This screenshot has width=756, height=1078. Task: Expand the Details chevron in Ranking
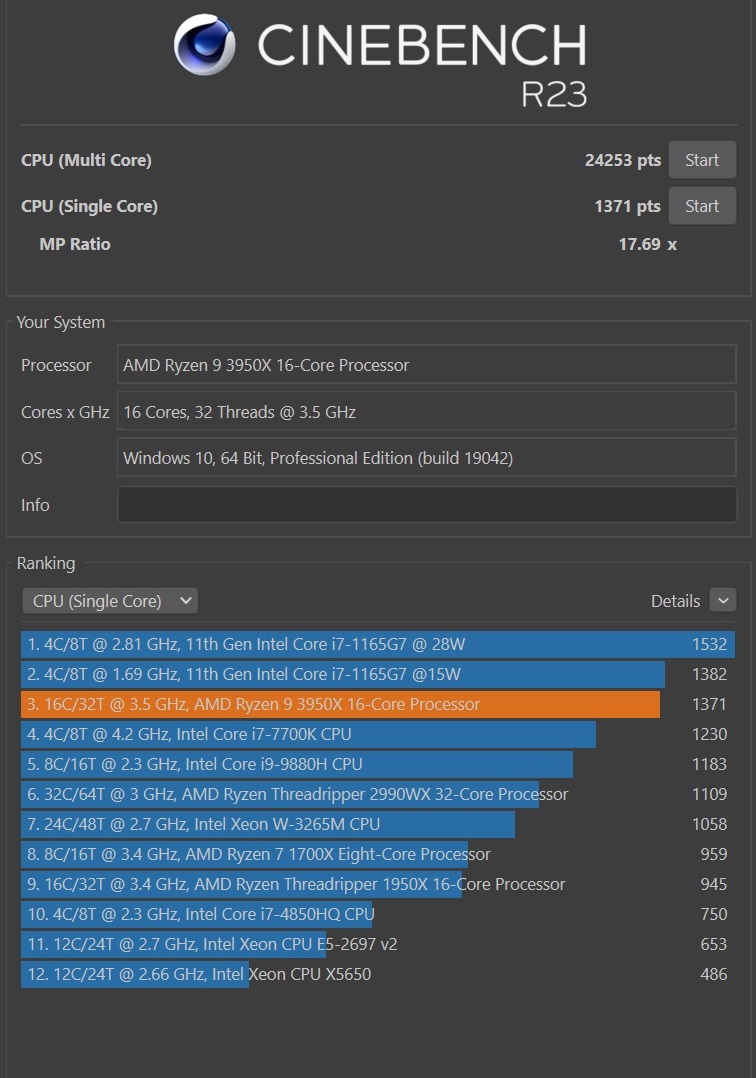pyautogui.click(x=722, y=600)
